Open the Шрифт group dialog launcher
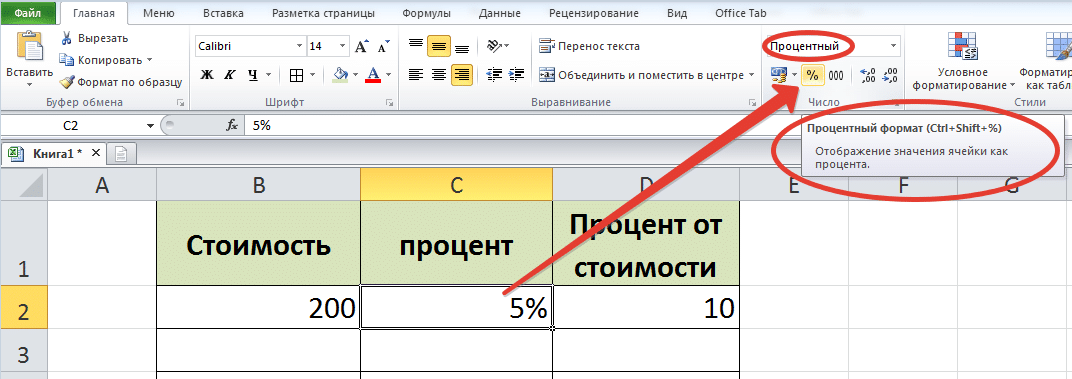 coord(389,103)
